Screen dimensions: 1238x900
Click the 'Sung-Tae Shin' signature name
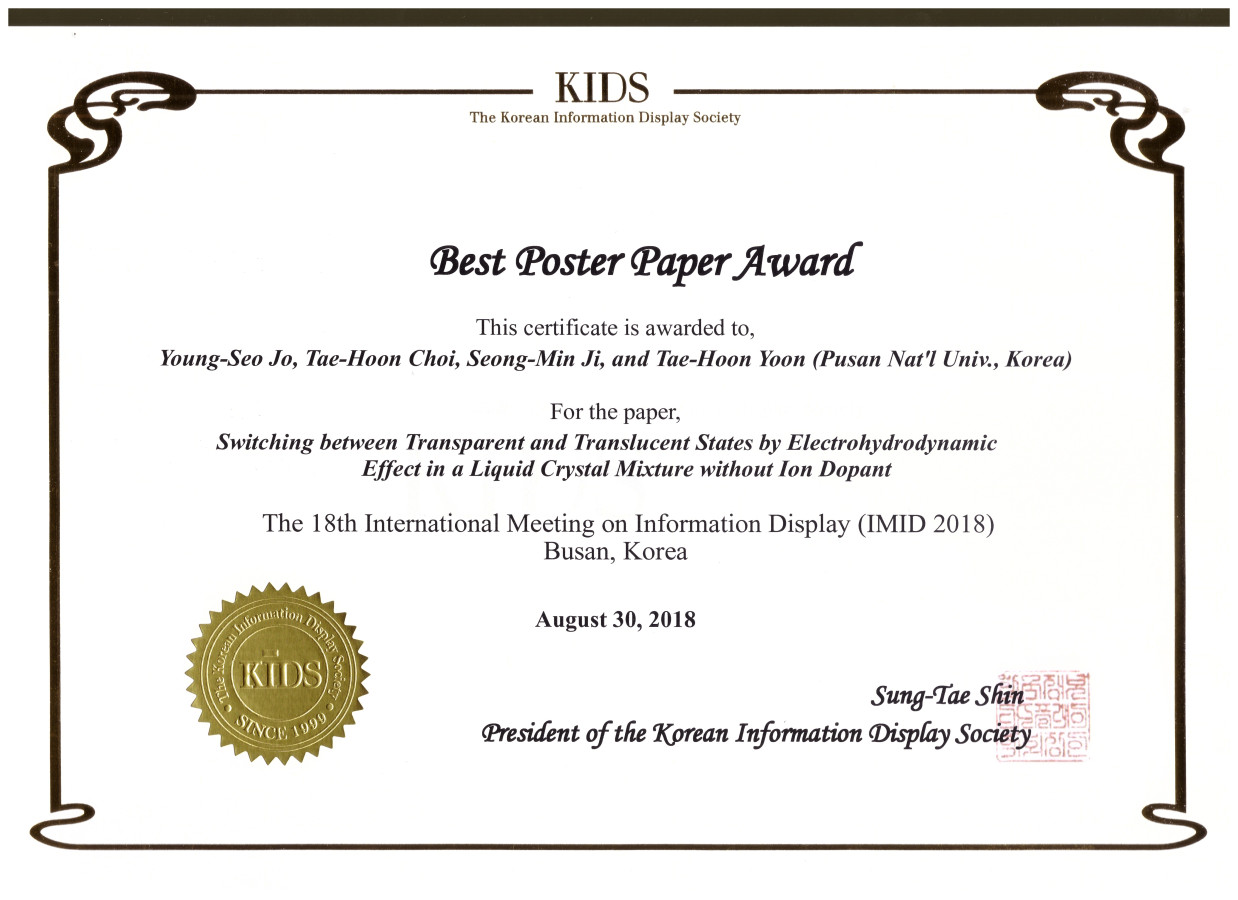[x=946, y=696]
